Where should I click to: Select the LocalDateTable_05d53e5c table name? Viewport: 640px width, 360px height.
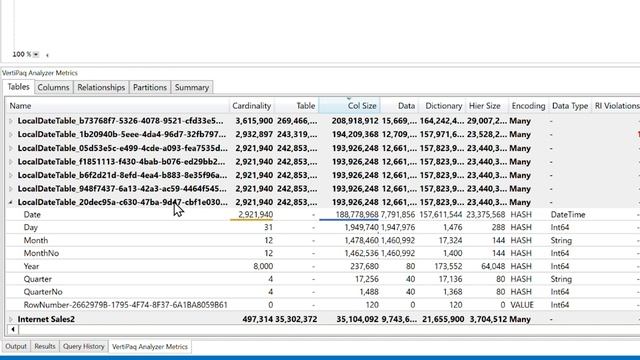(x=122, y=148)
